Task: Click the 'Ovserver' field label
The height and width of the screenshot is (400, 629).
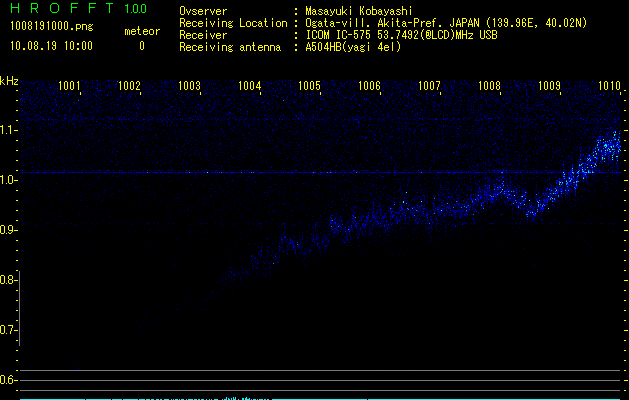Action: (x=203, y=11)
